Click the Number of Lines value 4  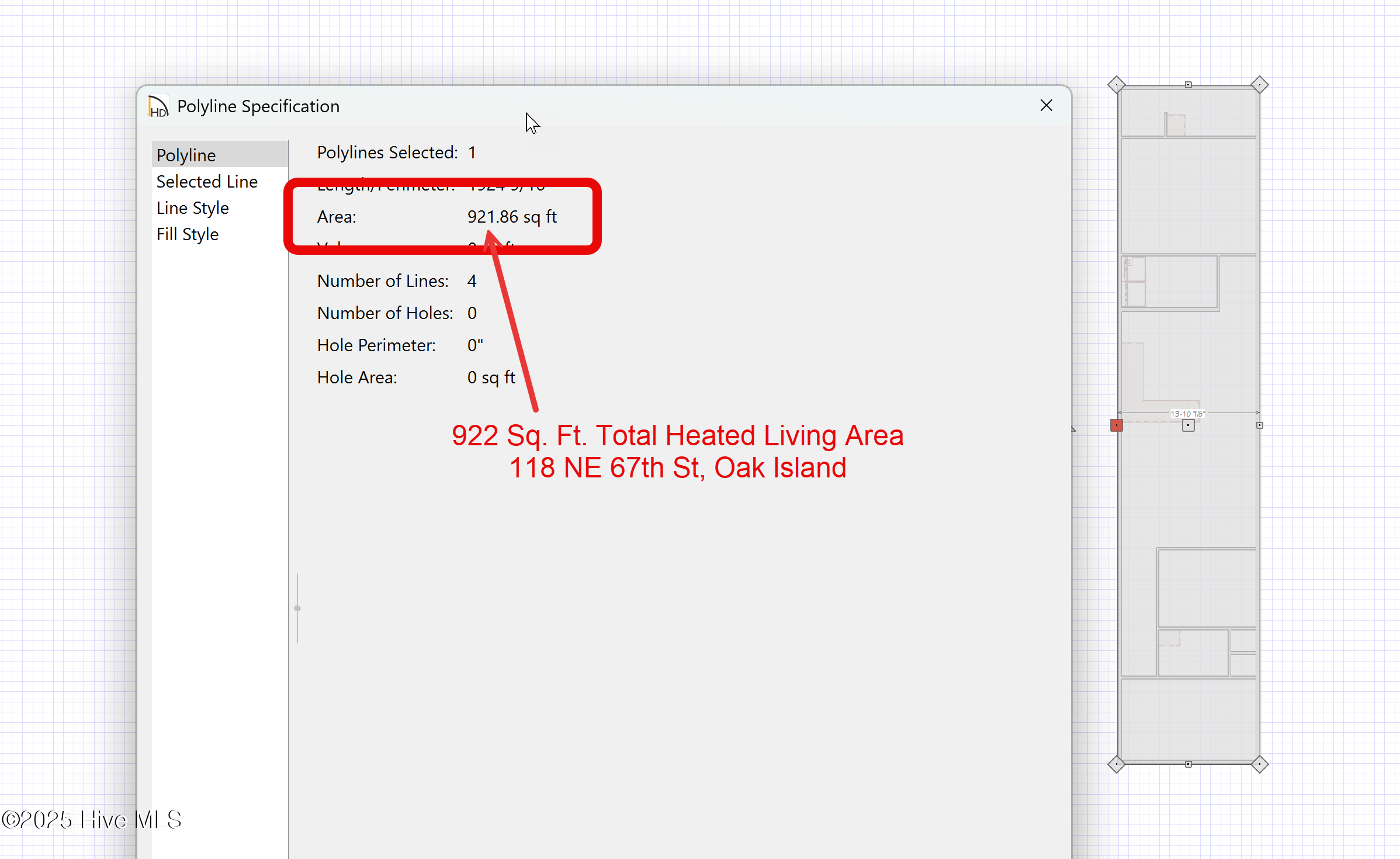(x=472, y=281)
